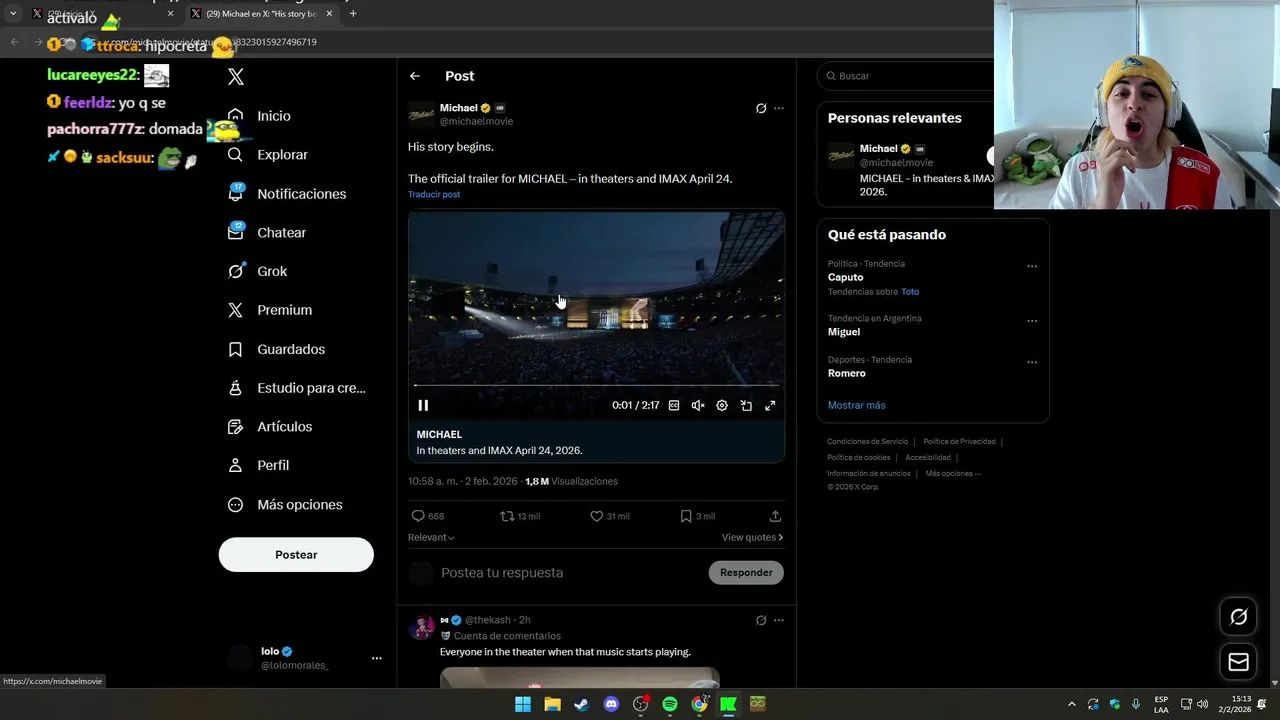Pause the video trailer
Viewport: 1280px width, 720px height.
click(423, 405)
